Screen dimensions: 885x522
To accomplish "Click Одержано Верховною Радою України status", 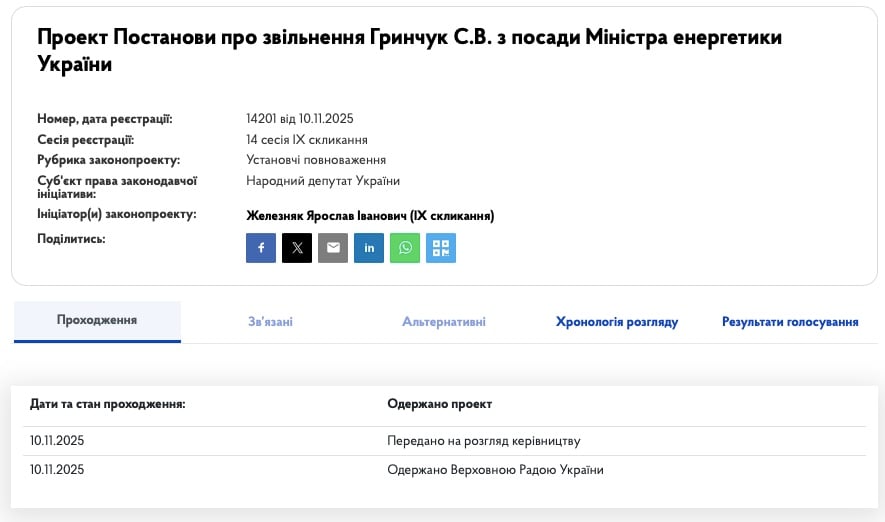I will click(x=496, y=470).
